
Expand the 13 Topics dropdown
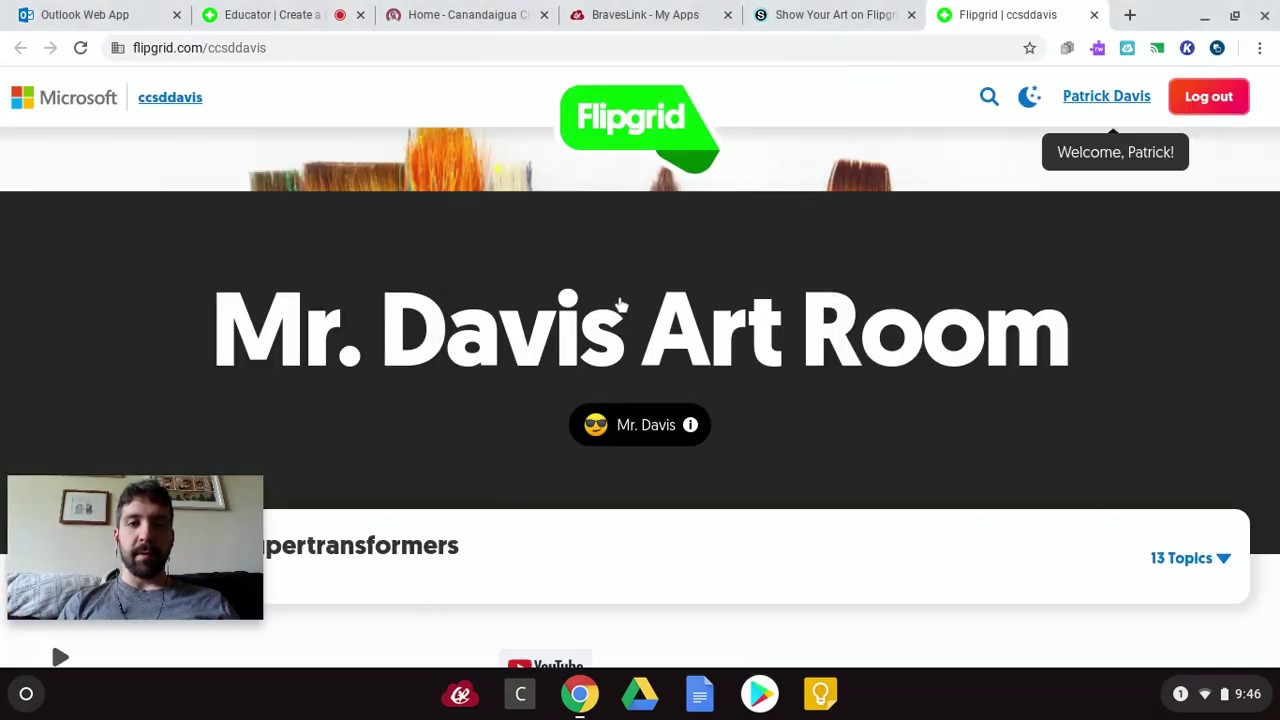point(1190,558)
